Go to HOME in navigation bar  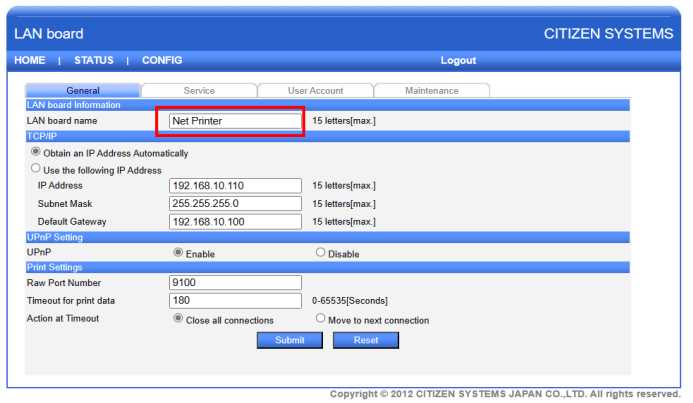coord(30,61)
